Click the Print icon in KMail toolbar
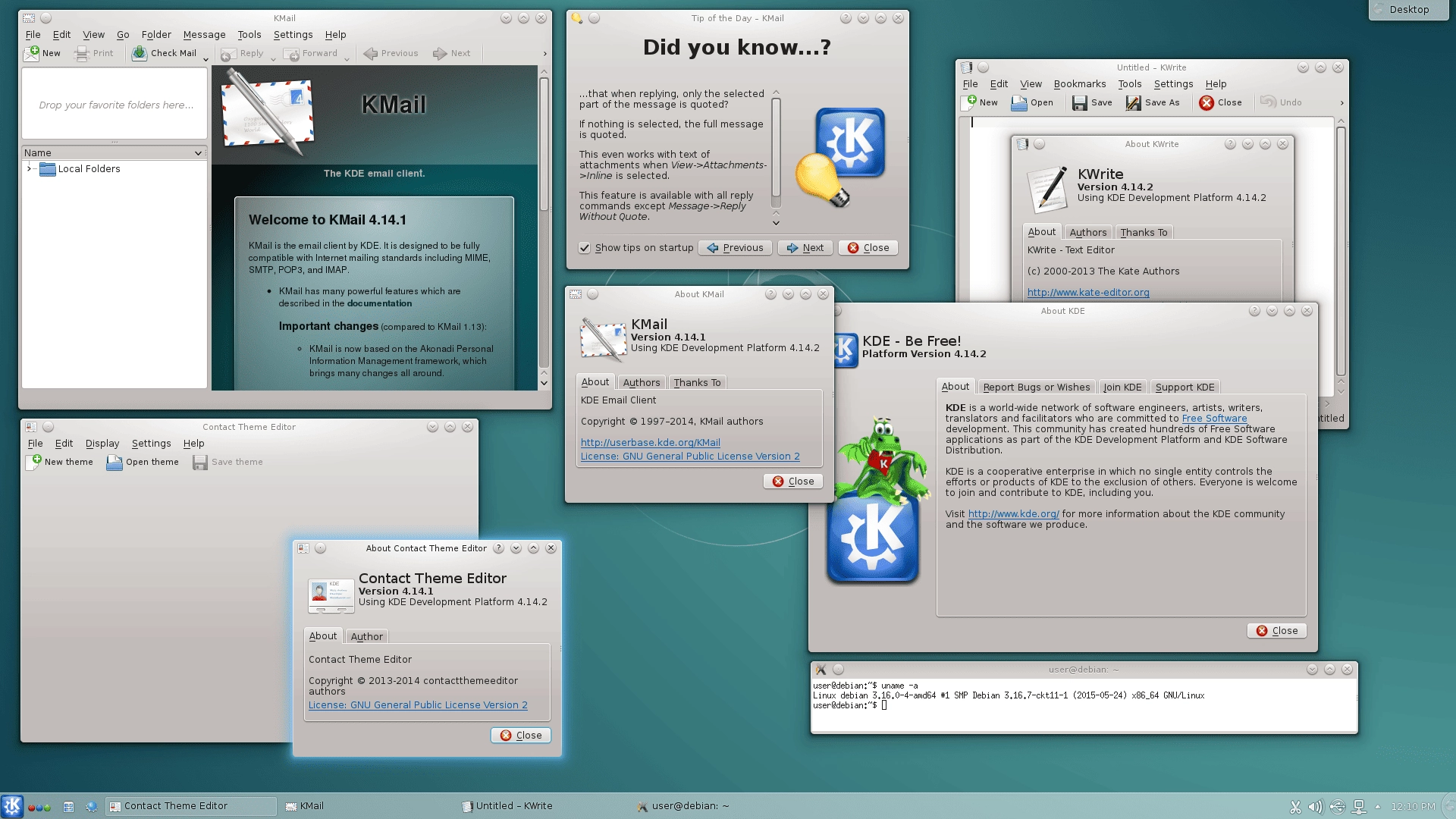1456x819 pixels. coord(82,53)
